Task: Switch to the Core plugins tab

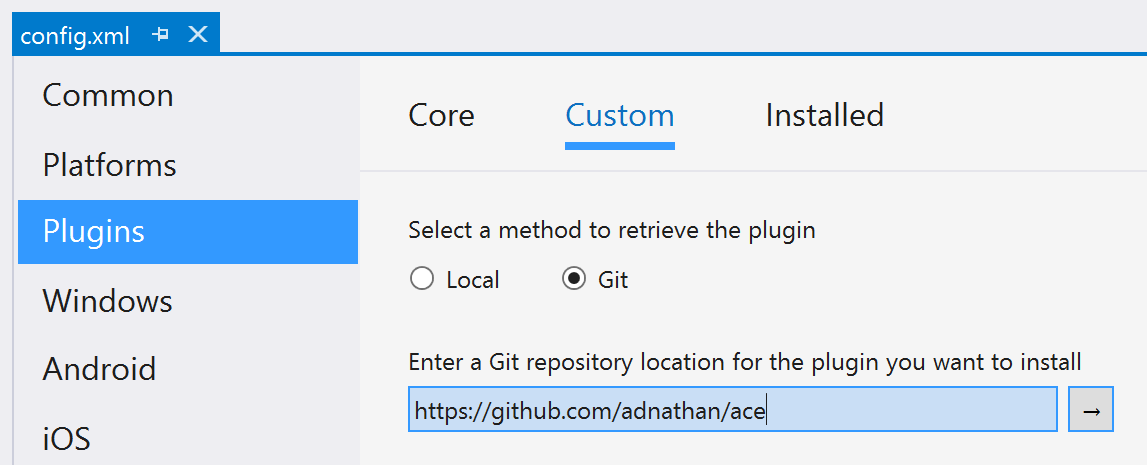Action: click(441, 116)
